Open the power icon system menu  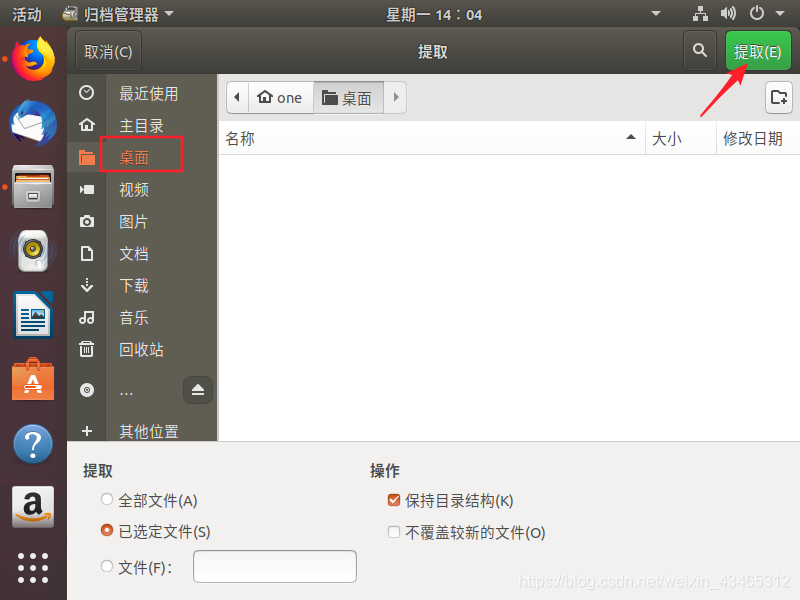pyautogui.click(x=757, y=13)
